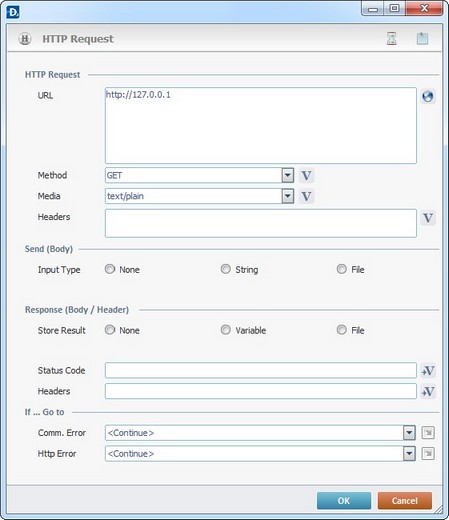Click variable icon beside request Headers box
Screen dimensions: 449x520
pyautogui.click(x=428, y=218)
